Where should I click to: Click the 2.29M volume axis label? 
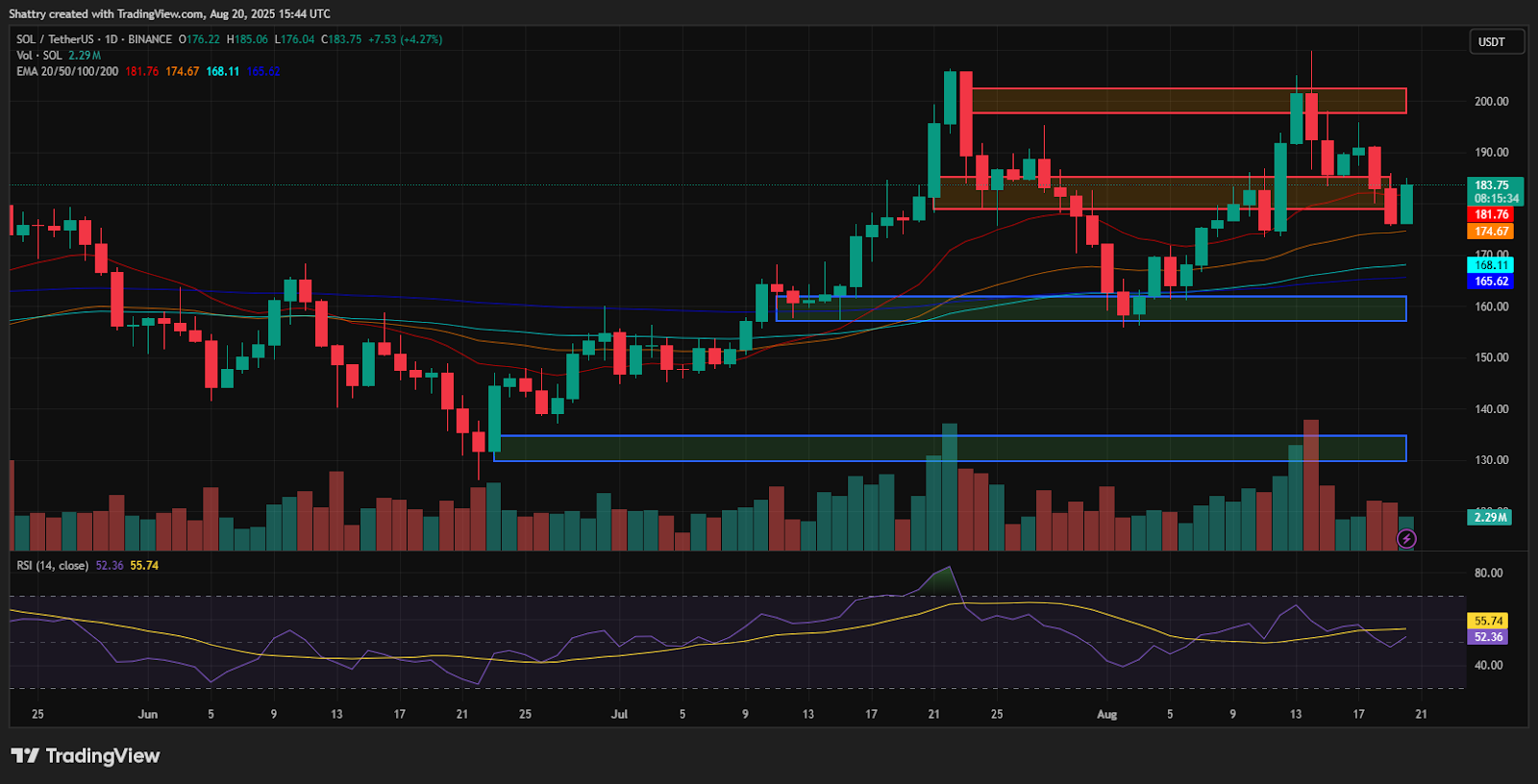[x=1490, y=517]
